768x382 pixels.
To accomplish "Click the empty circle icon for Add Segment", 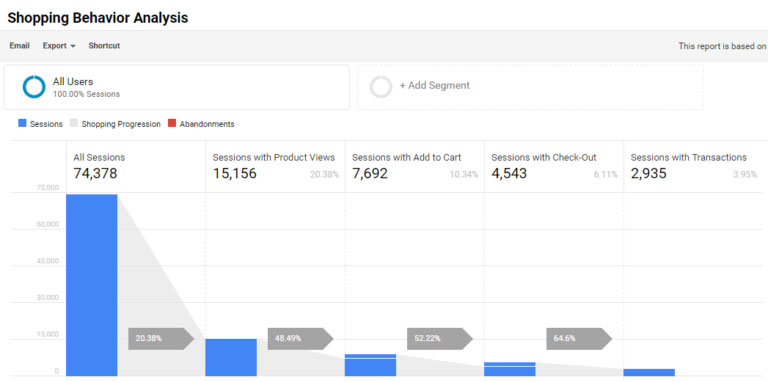I will tap(381, 87).
